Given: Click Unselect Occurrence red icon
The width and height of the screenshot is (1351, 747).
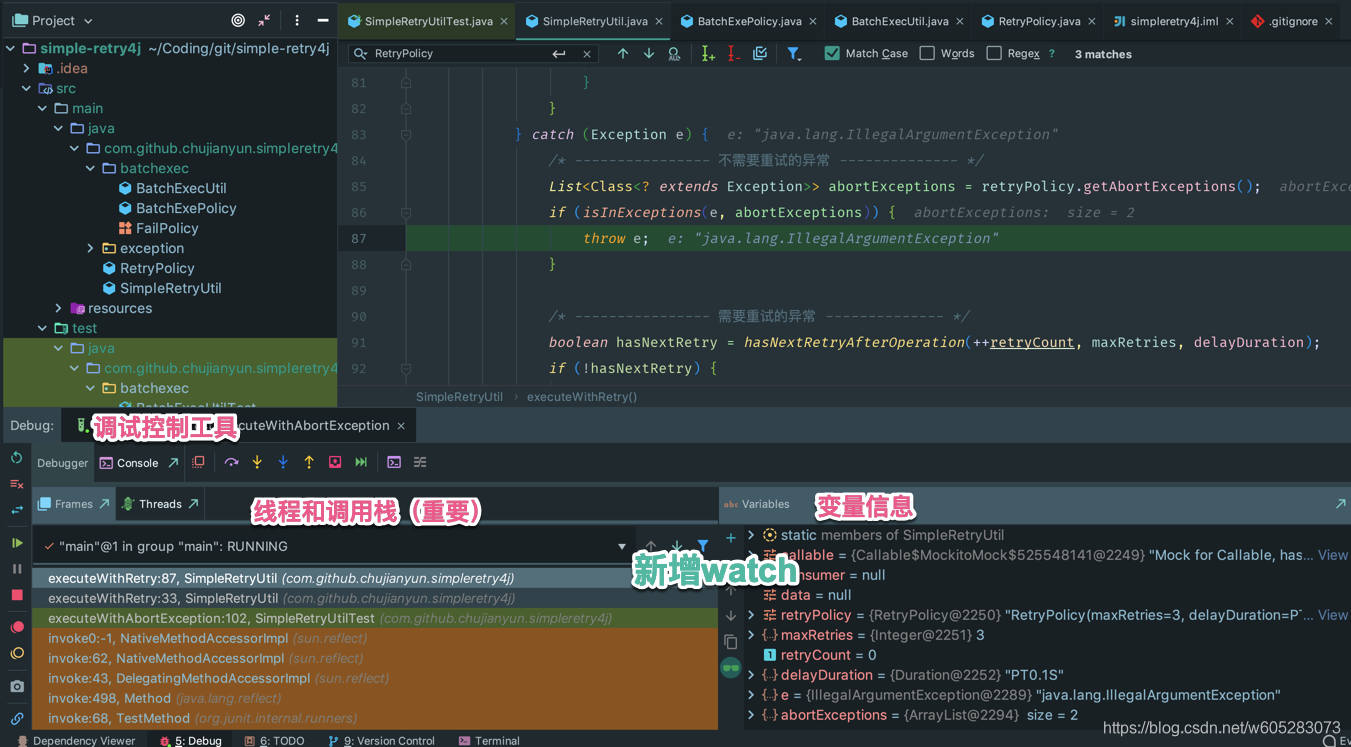Looking at the screenshot, I should (x=734, y=54).
